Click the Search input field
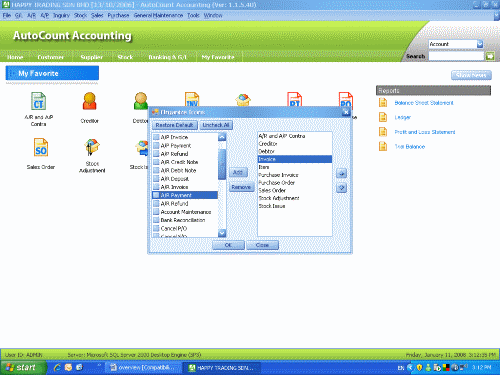Screen dimensions: 500x375 (456, 56)
